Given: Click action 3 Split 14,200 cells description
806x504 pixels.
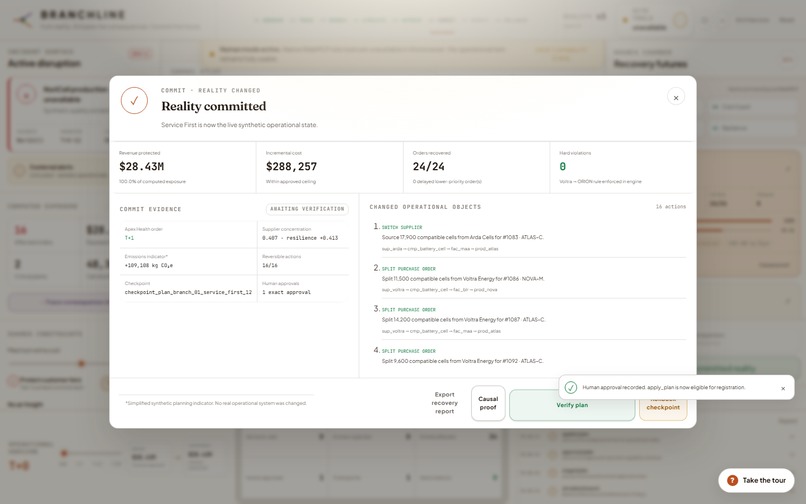Looking at the screenshot, I should point(463,319).
